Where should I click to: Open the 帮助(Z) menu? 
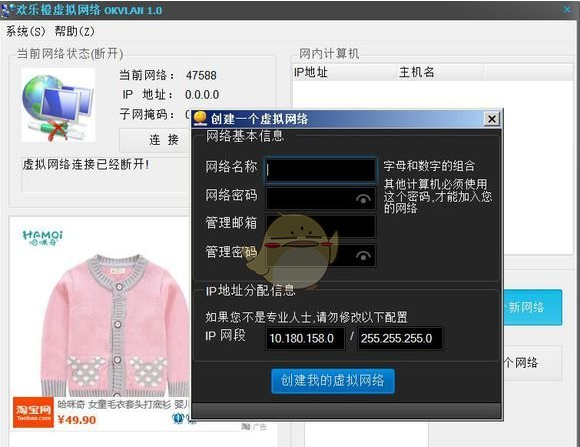click(x=74, y=31)
